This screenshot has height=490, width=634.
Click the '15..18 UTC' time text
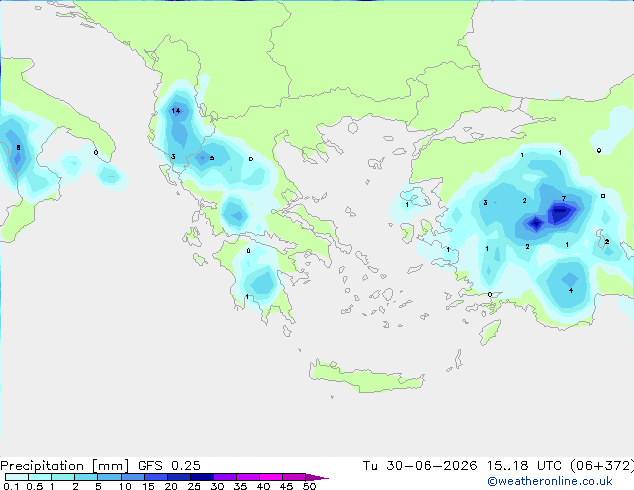tap(524, 466)
